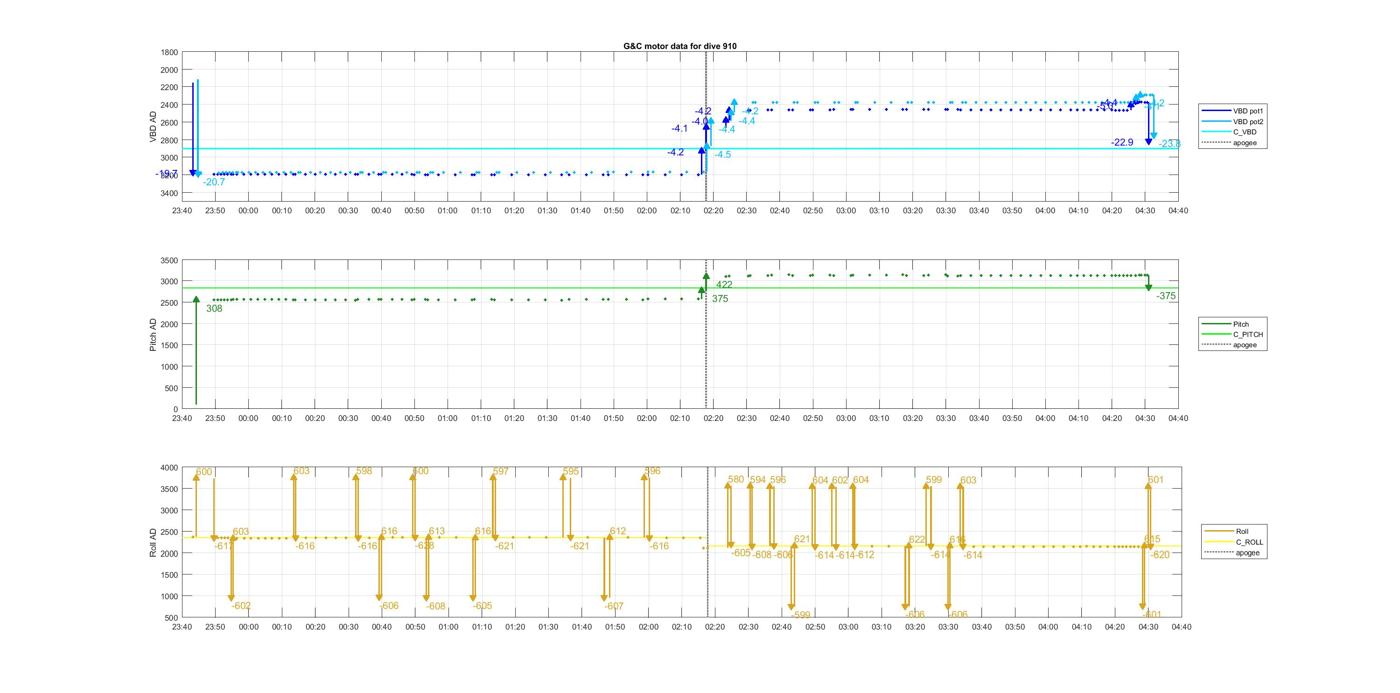Viewport: 1400px width, 693px height.
Task: Click the "422" annotation in the Pitch plot
Action: click(x=724, y=285)
